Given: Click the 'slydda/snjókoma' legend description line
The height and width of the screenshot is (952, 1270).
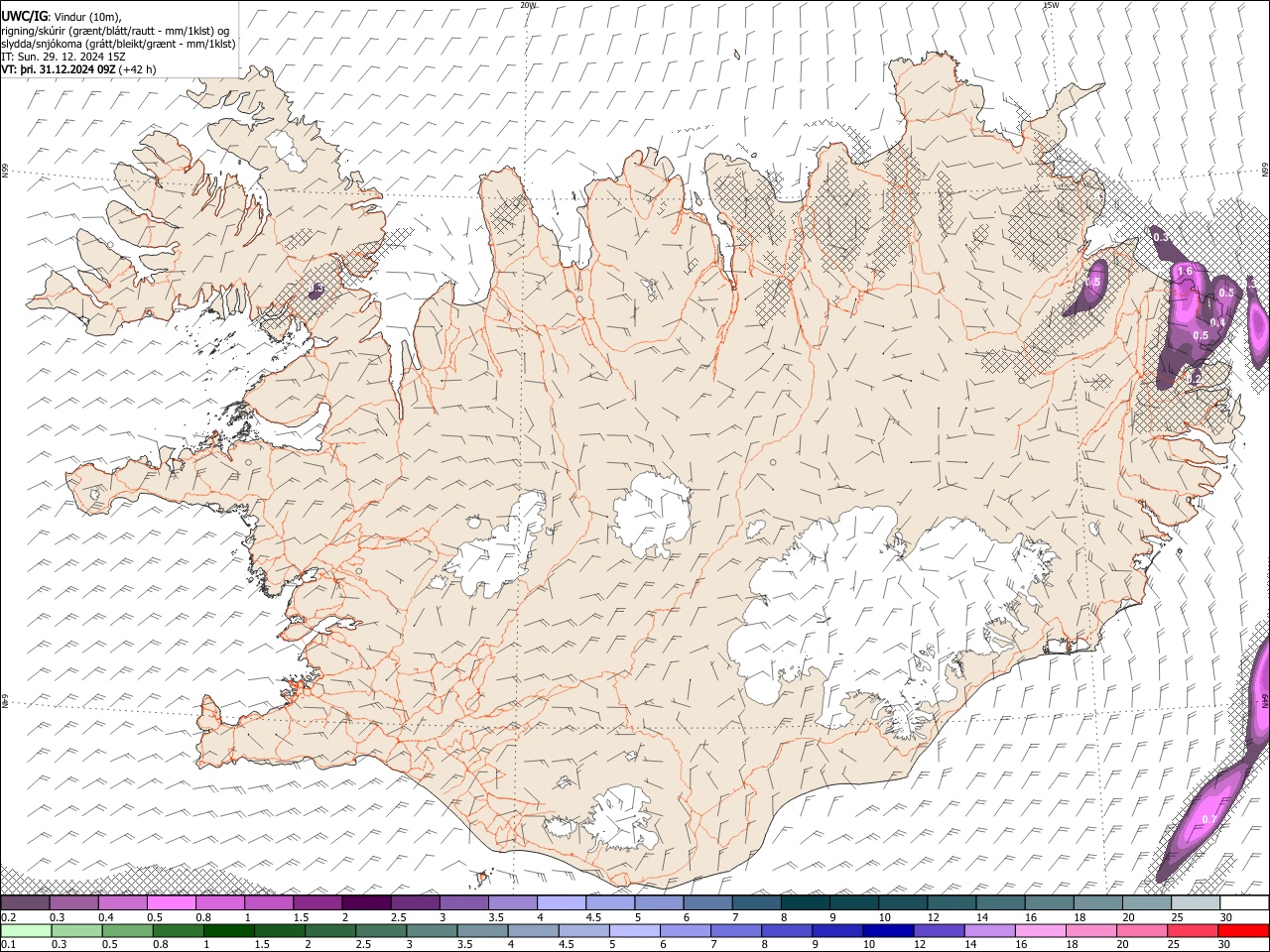Looking at the screenshot, I should coord(118,44).
